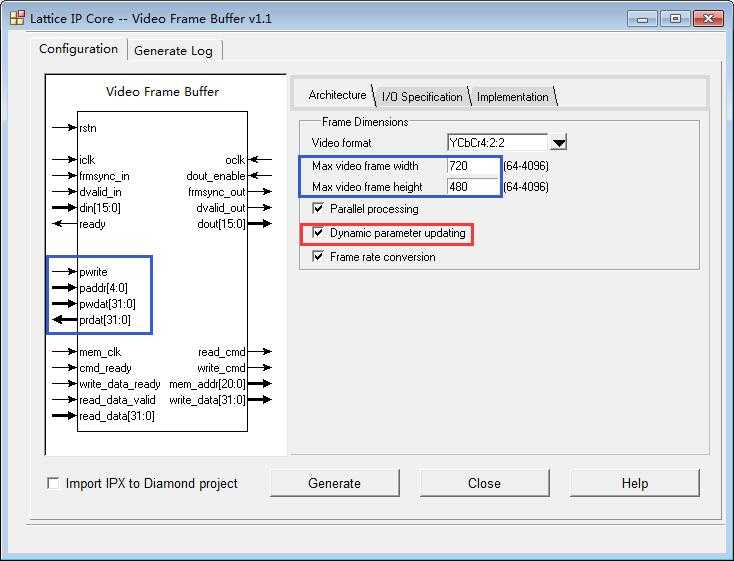Click the (64-4096) range beside frame height
734x561 pixels.
click(x=526, y=187)
